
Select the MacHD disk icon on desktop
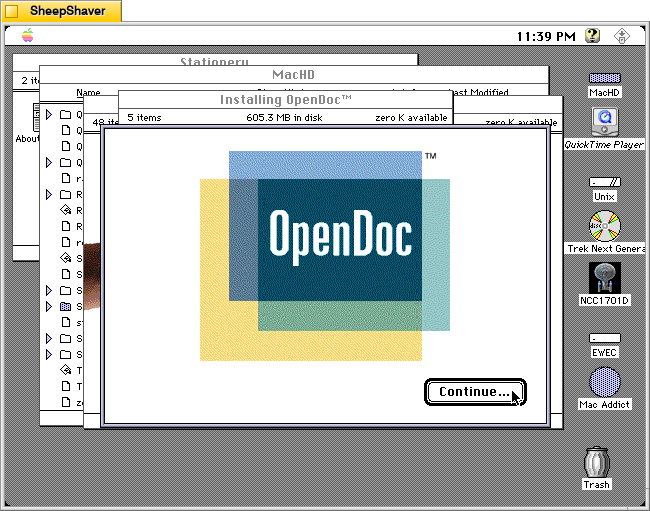coord(604,79)
